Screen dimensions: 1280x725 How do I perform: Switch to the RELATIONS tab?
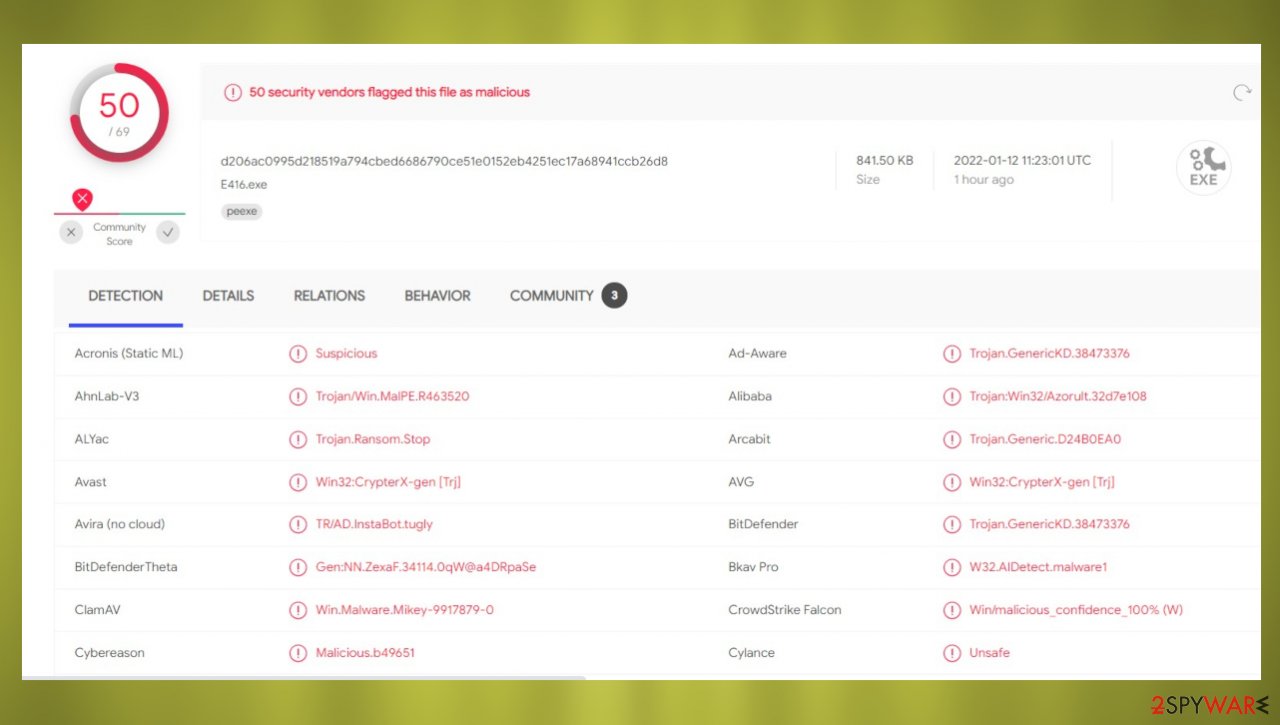(x=329, y=296)
